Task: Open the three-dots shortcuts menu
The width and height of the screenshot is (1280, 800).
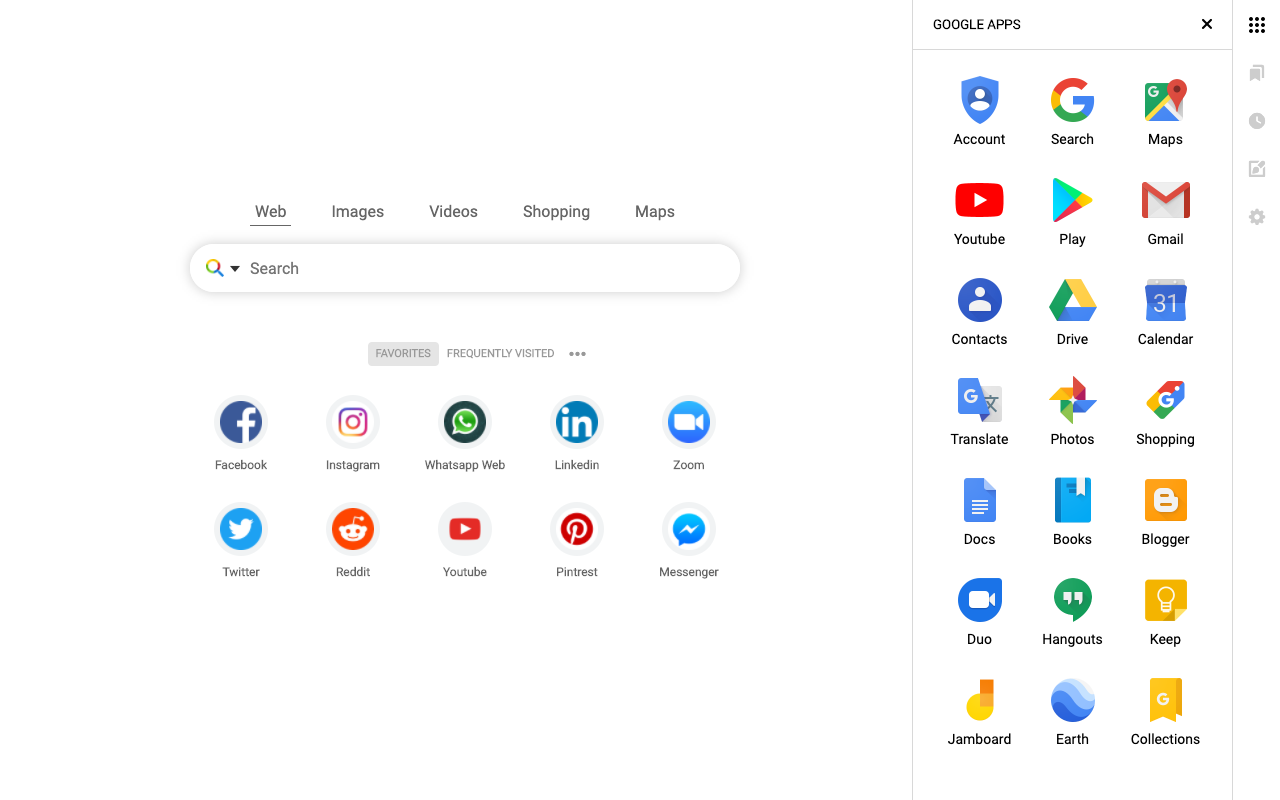Action: pyautogui.click(x=577, y=354)
